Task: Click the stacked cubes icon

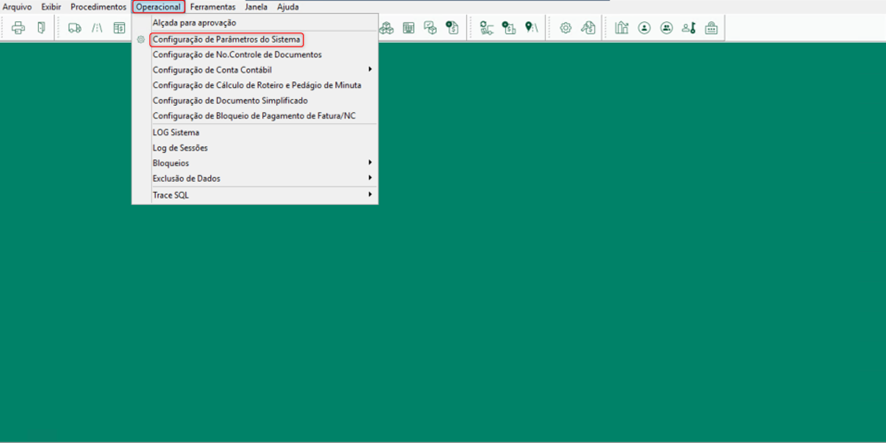Action: (386, 28)
